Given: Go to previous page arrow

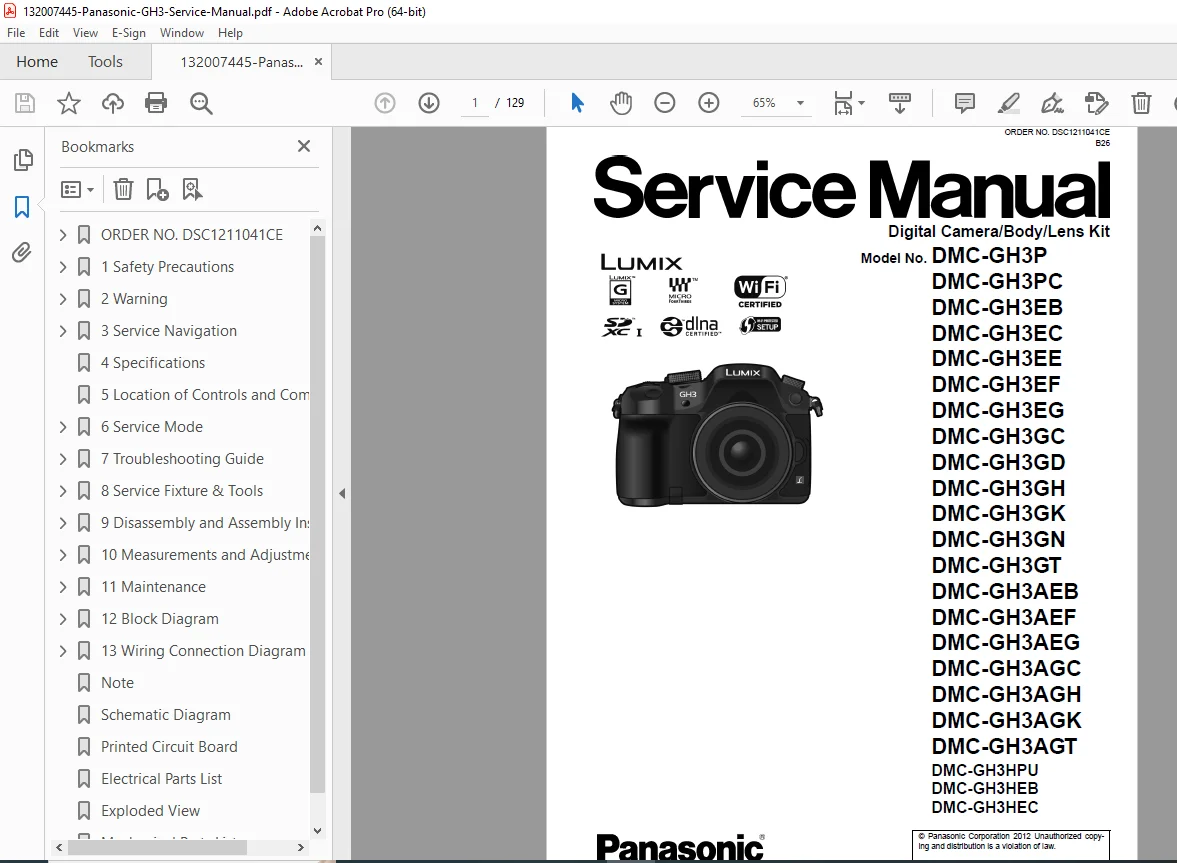Looking at the screenshot, I should pyautogui.click(x=385, y=103).
